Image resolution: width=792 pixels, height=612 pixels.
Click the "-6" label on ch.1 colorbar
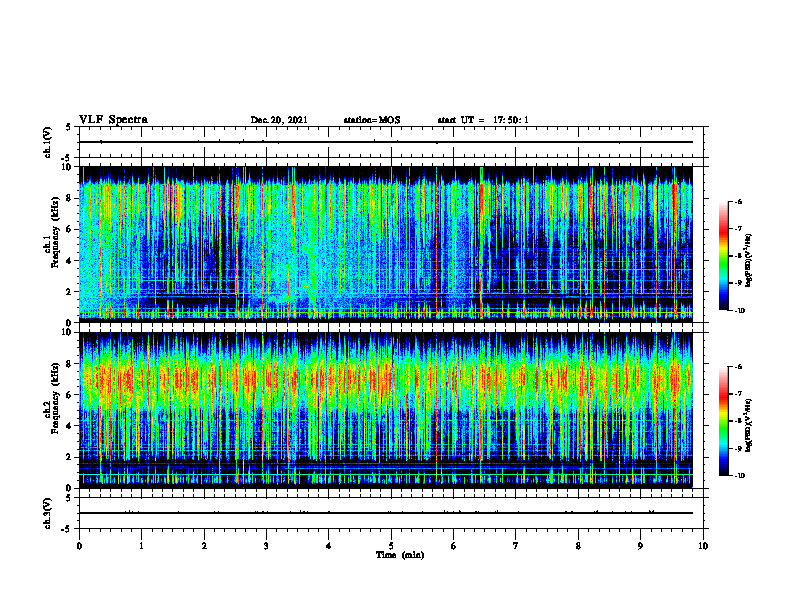738,202
